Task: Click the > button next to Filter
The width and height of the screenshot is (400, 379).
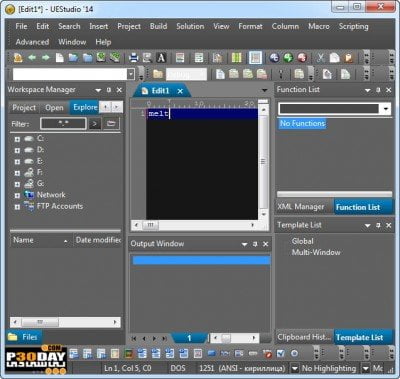Action: pos(95,124)
